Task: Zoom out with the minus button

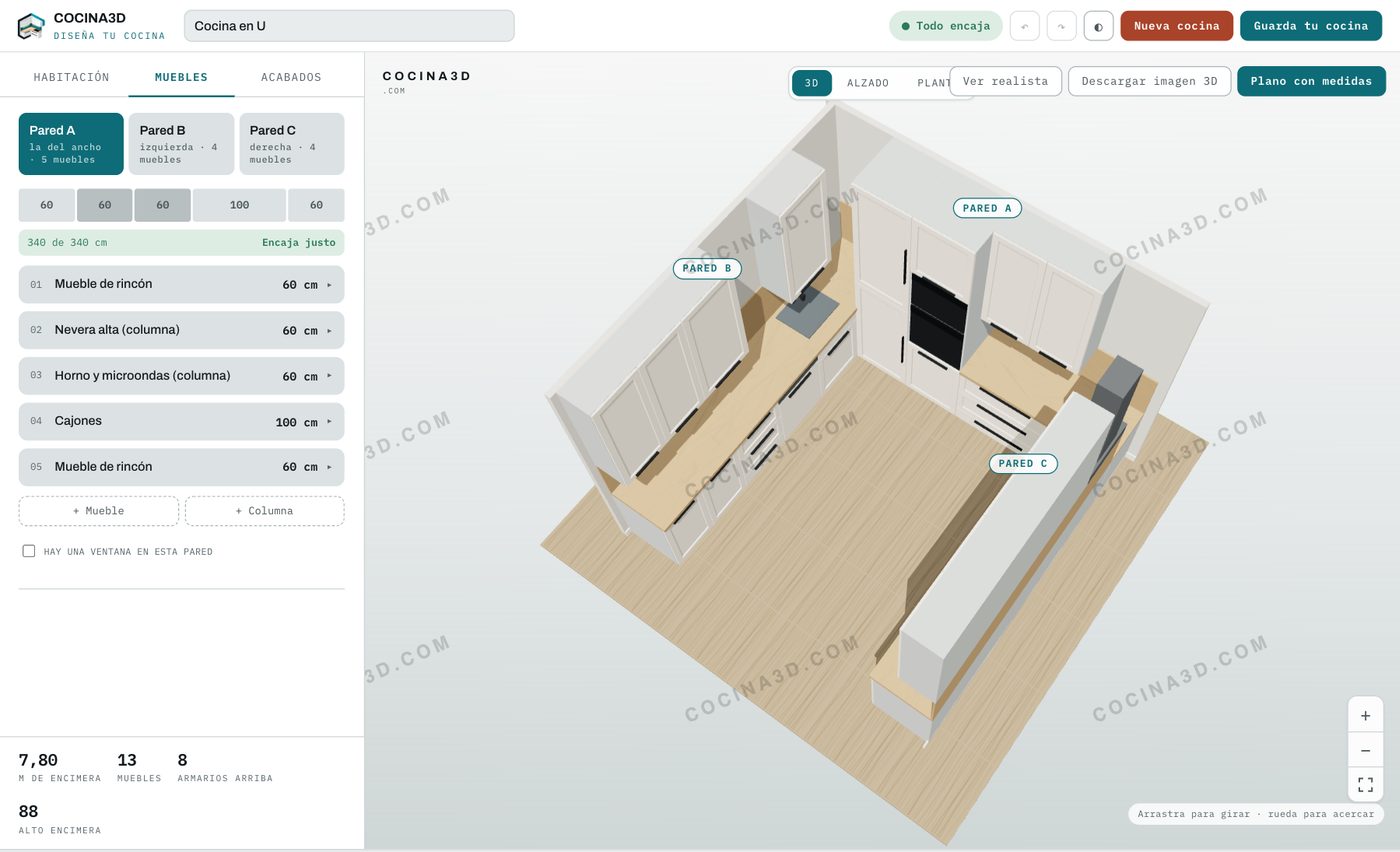Action: pyautogui.click(x=1365, y=750)
